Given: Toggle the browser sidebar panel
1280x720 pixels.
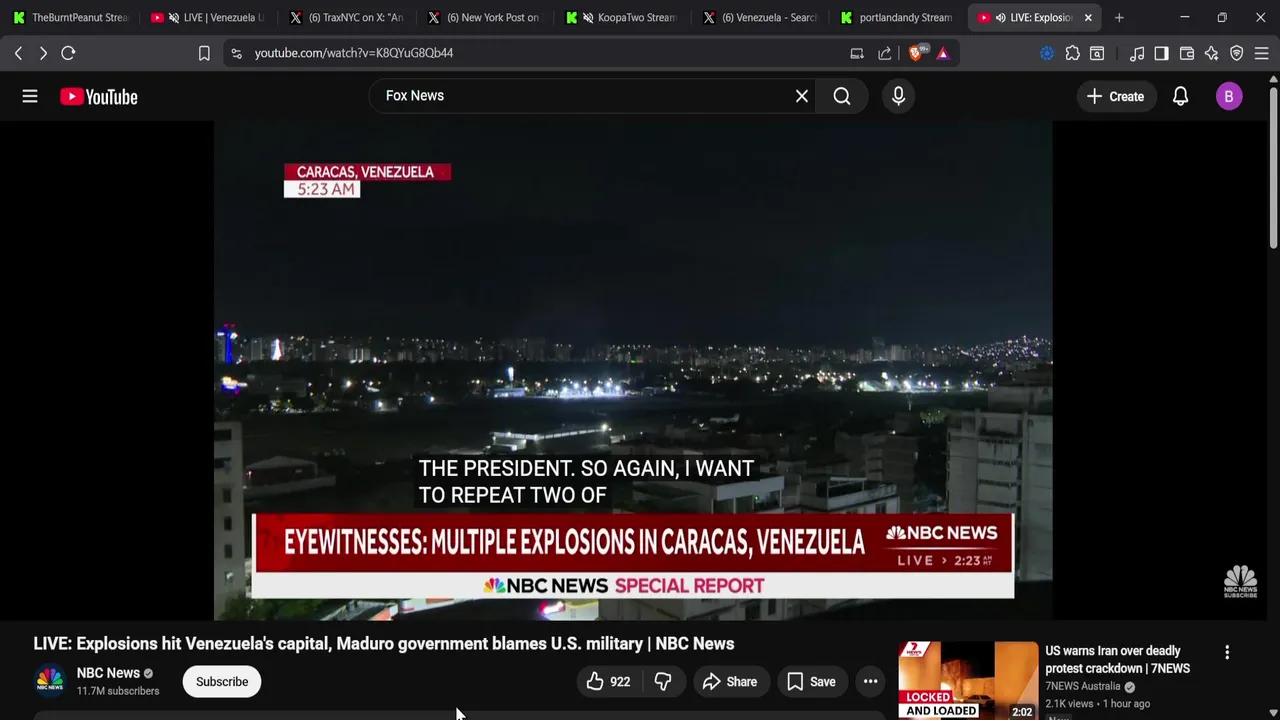Looking at the screenshot, I should [1161, 53].
